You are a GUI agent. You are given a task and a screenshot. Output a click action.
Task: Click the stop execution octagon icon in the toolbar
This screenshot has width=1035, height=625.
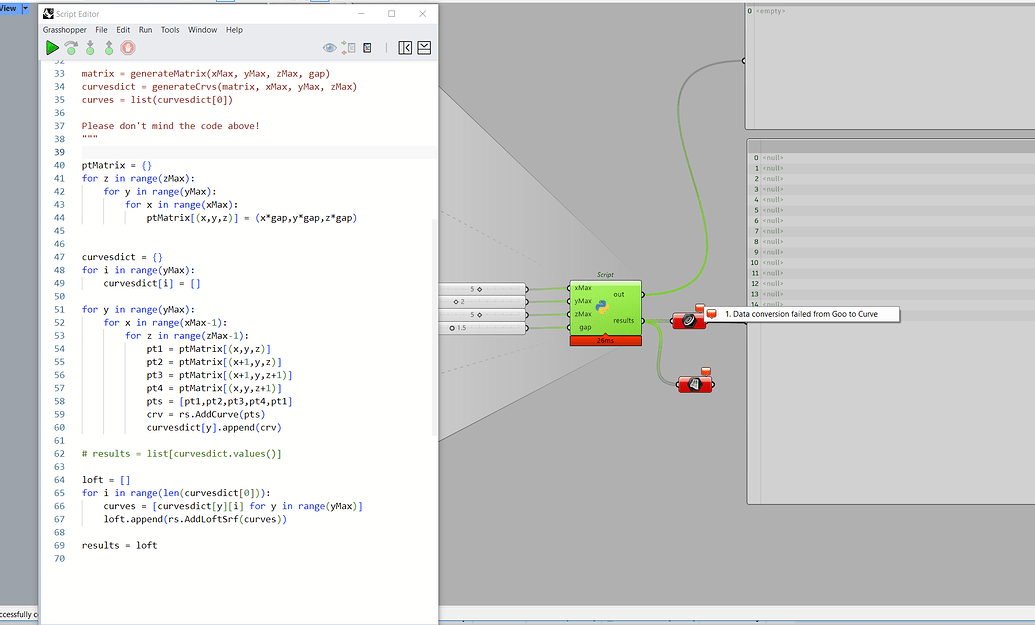pyautogui.click(x=128, y=48)
